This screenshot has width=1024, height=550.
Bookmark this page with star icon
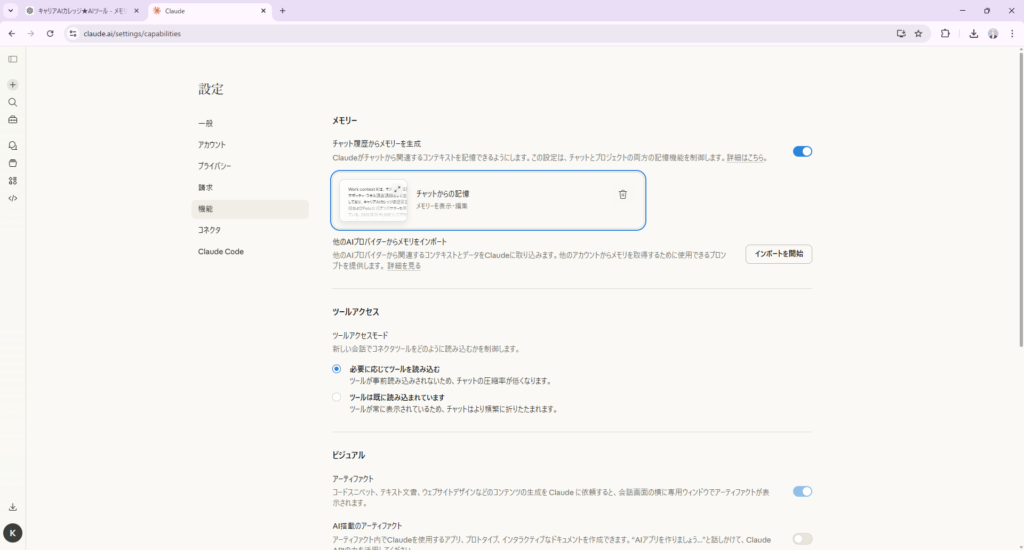(x=918, y=33)
